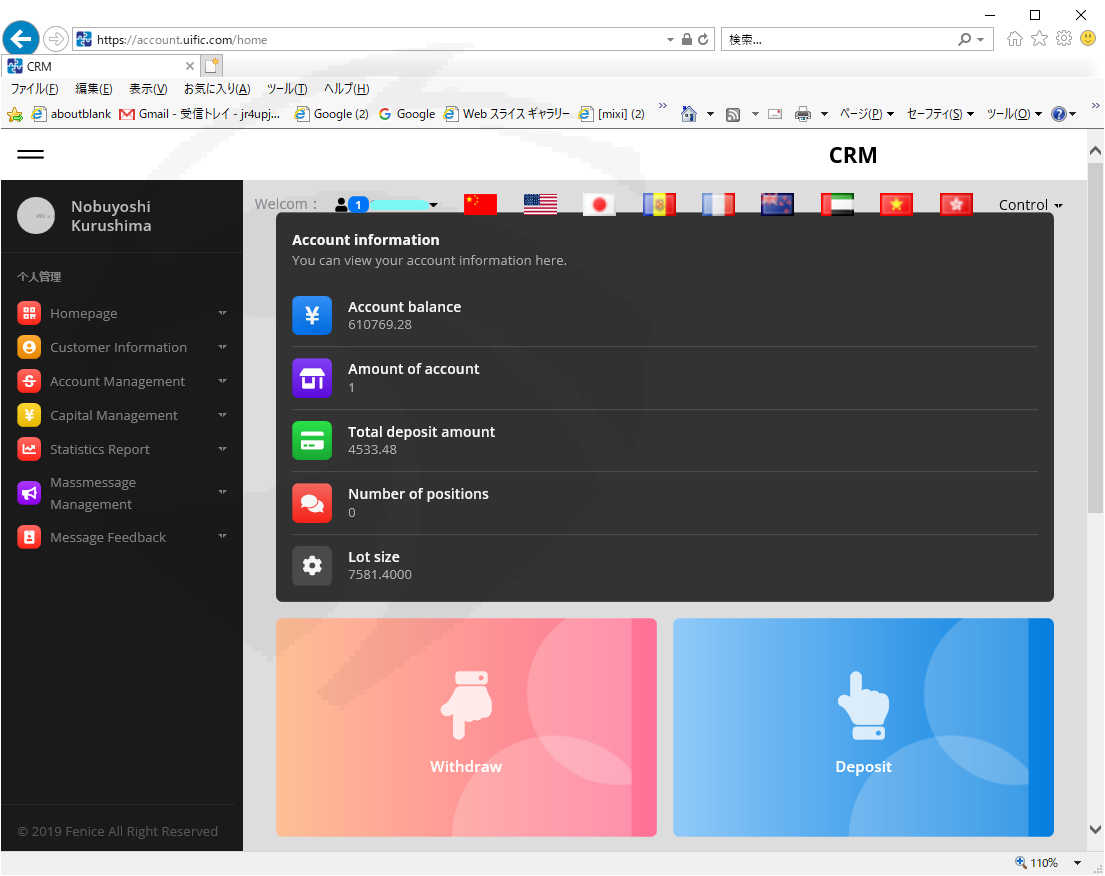The width and height of the screenshot is (1105, 876).
Task: Click the browser address bar
Action: click(381, 39)
